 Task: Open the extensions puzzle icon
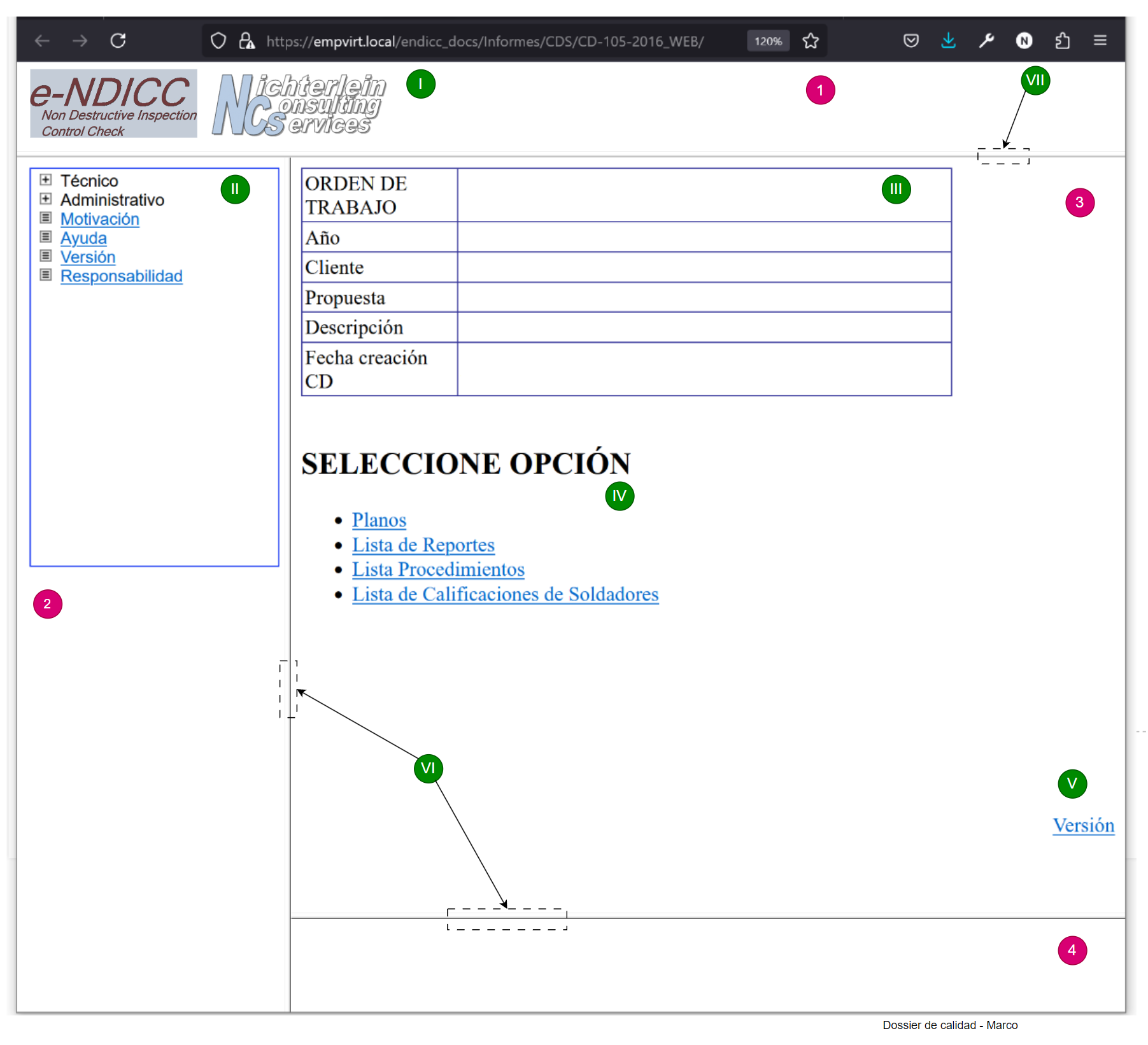coord(1061,41)
